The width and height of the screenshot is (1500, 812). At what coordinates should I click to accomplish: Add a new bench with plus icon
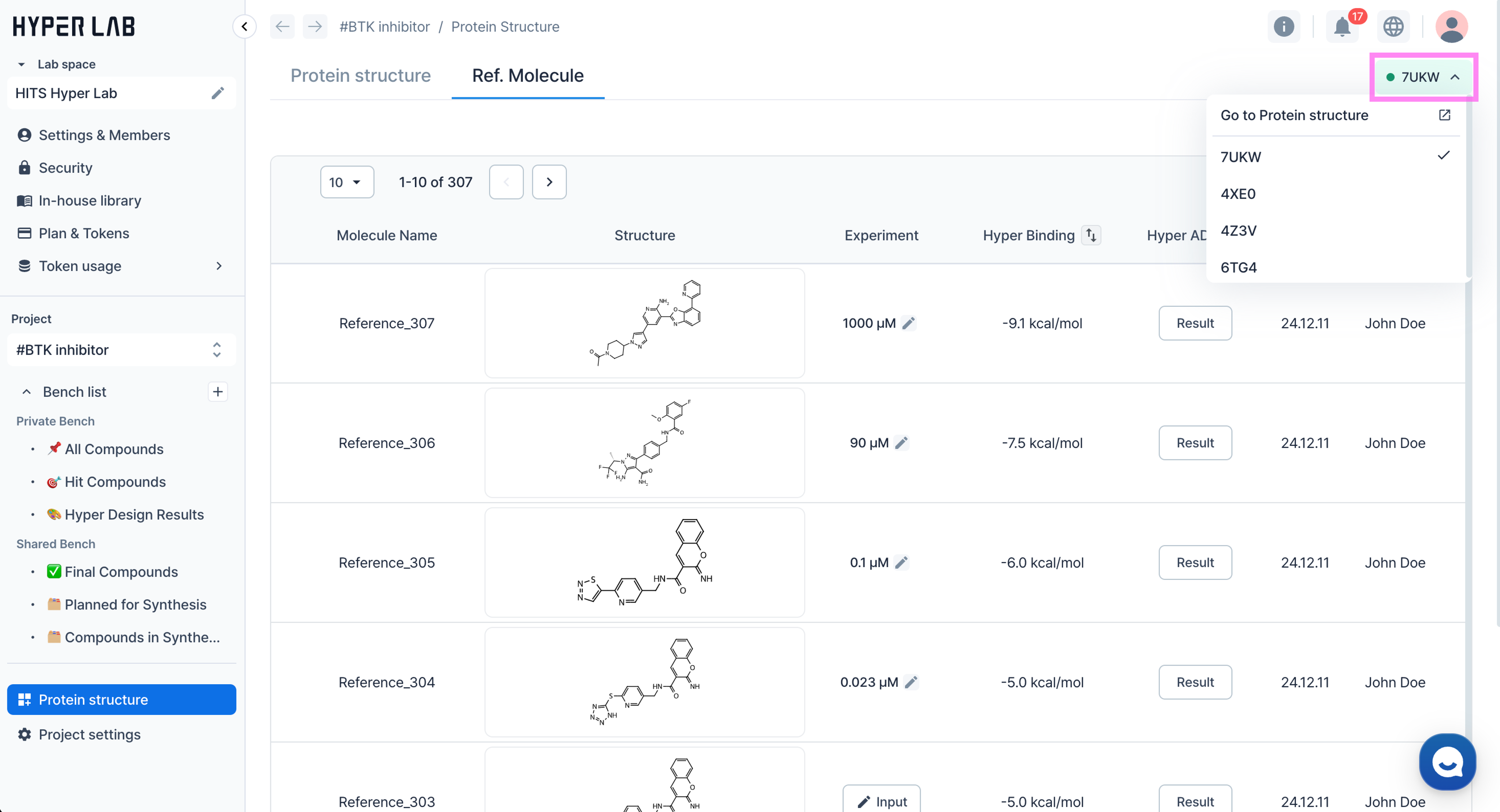[218, 392]
